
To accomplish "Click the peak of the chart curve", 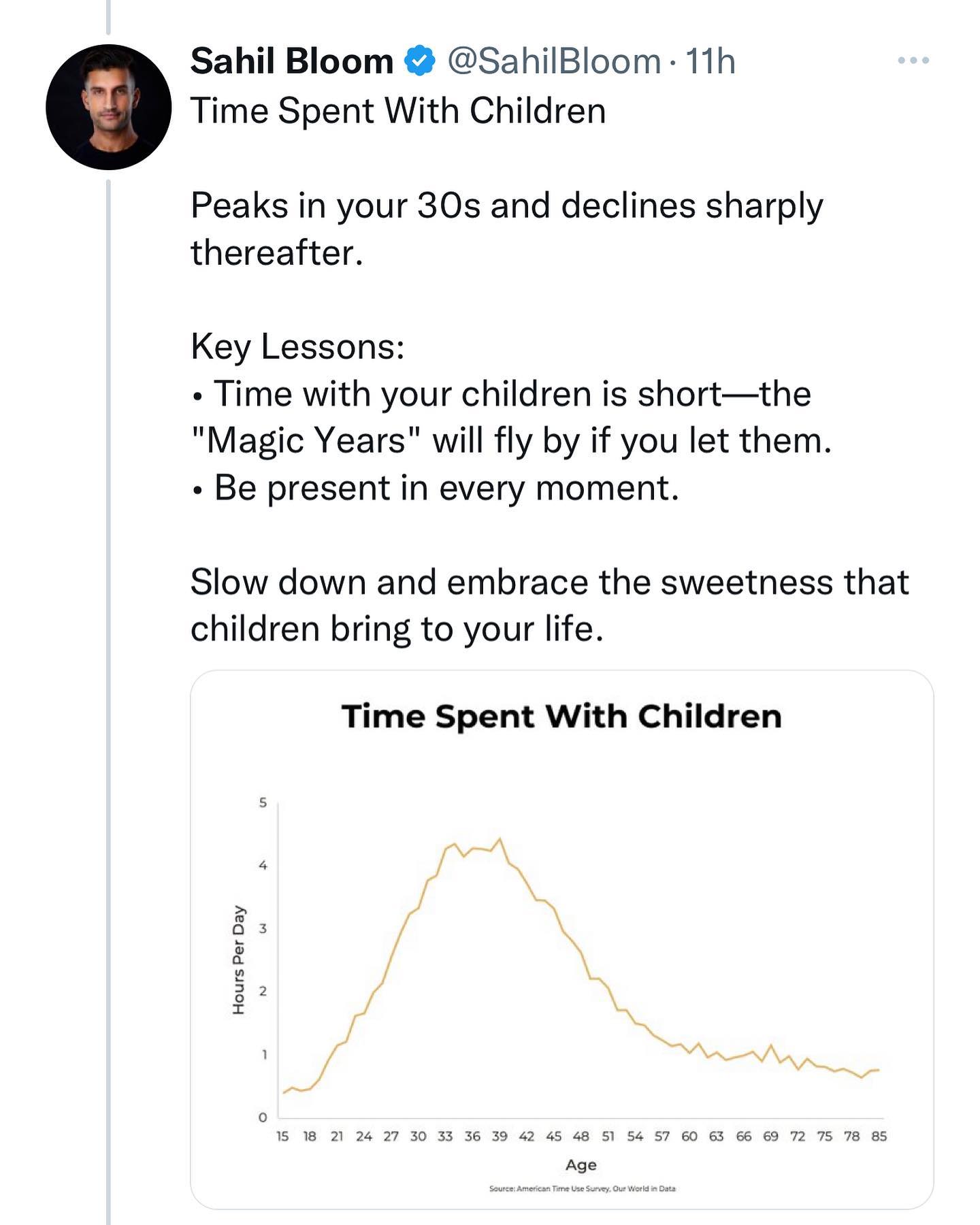I will pyautogui.click(x=500, y=840).
